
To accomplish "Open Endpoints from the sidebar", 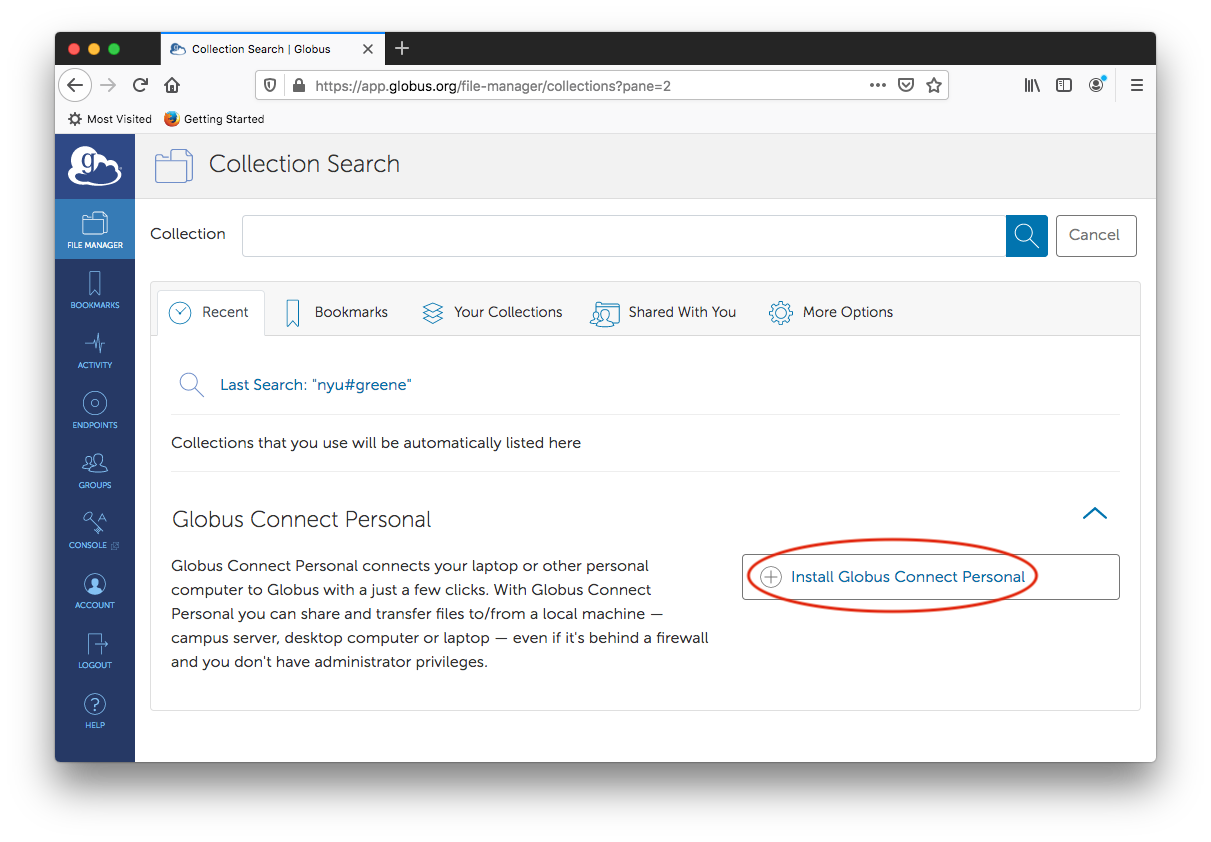I will (95, 409).
